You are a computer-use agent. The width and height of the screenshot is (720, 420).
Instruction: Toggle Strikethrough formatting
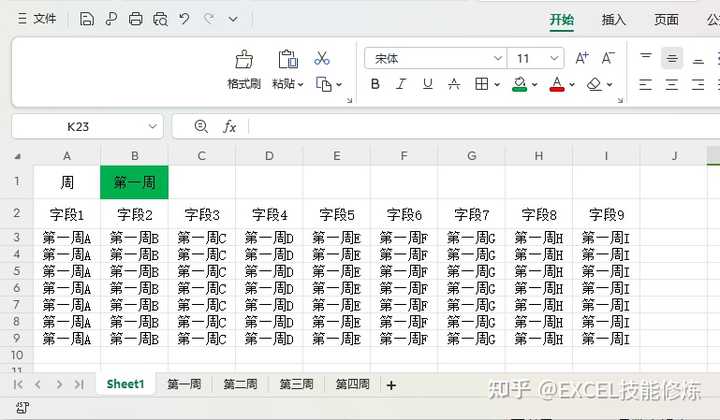pos(454,84)
